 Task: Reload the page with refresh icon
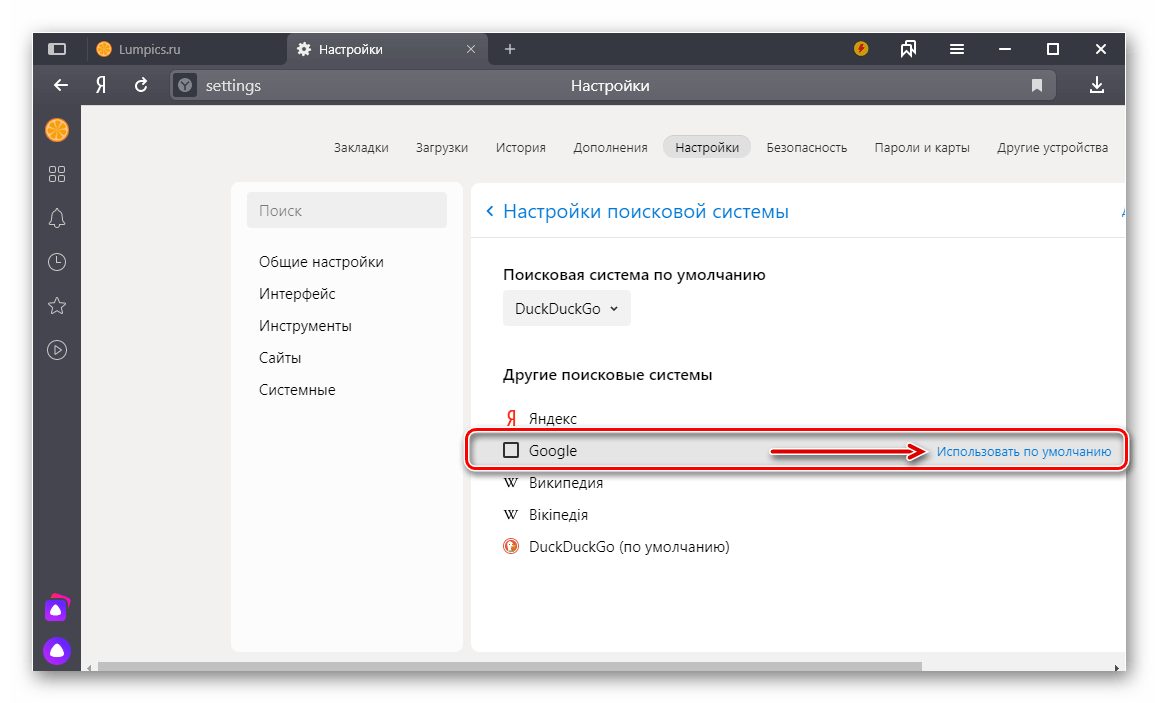point(141,86)
